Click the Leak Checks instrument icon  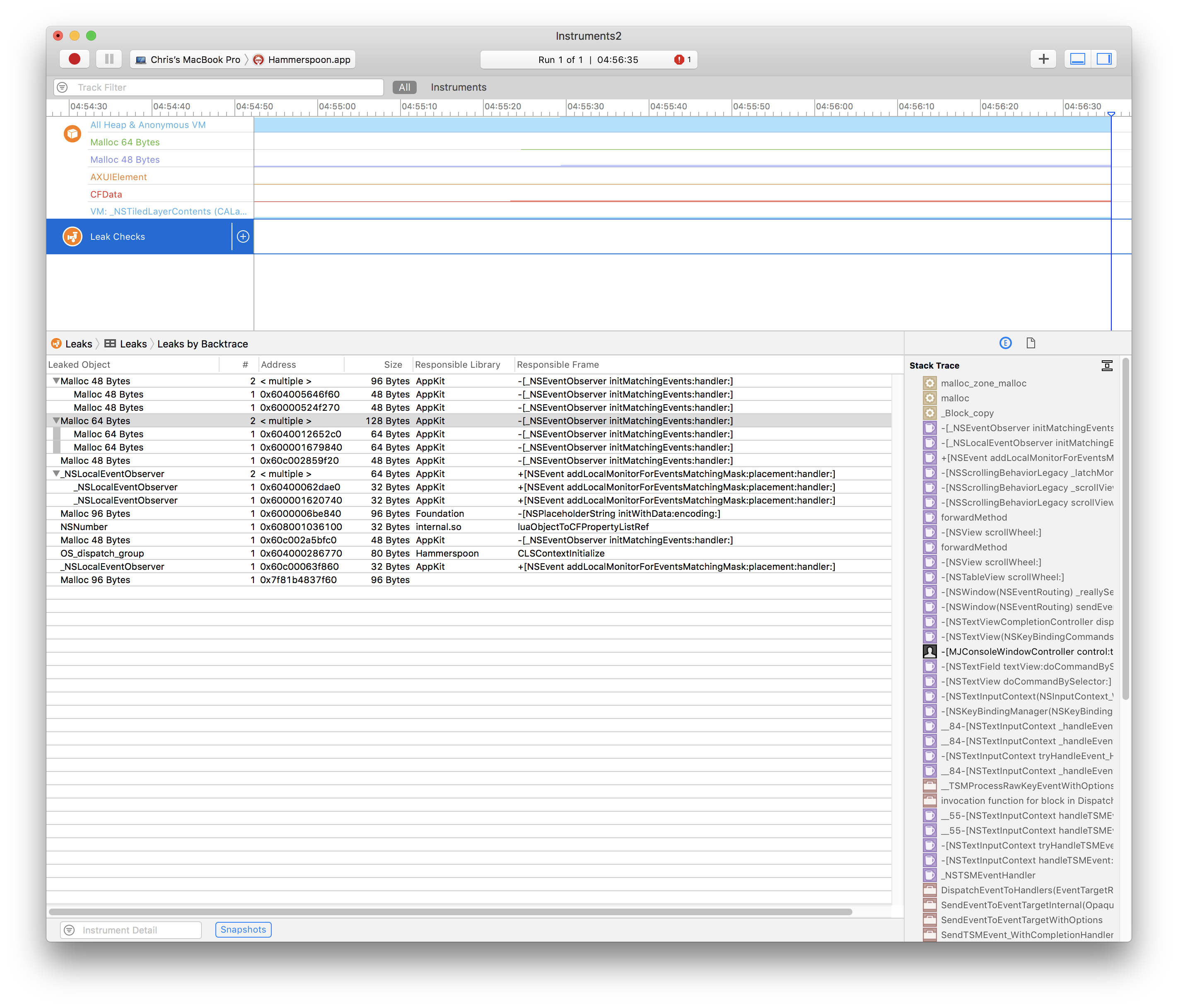click(x=73, y=236)
